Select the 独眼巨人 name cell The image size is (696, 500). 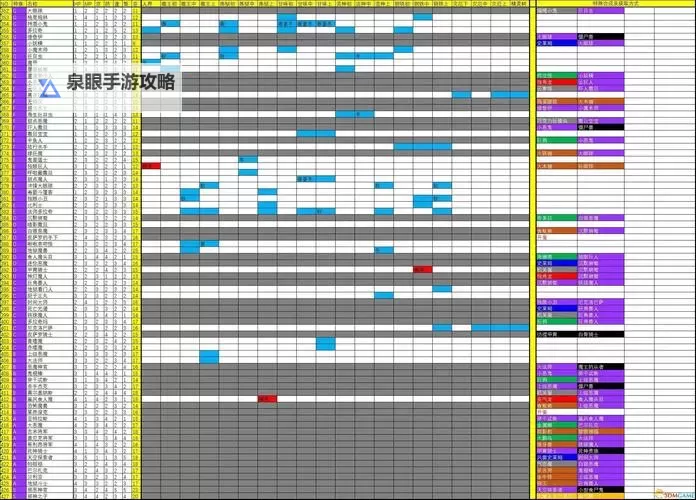[x=50, y=166]
